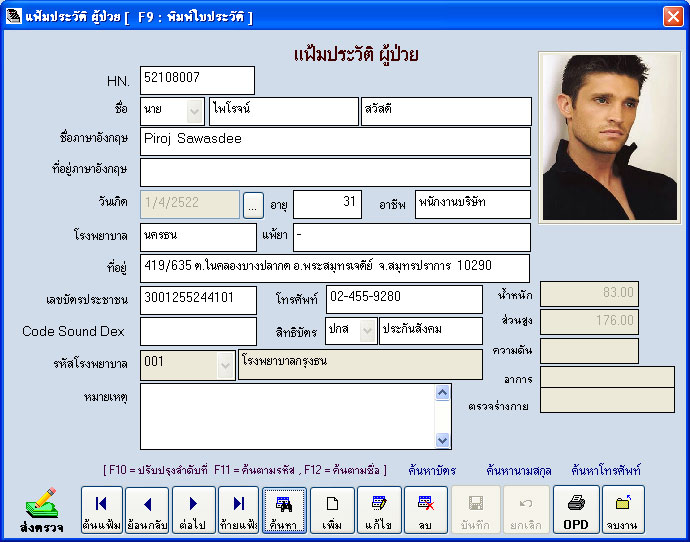Expand the hospital code dropdown showing 001
The height and width of the screenshot is (542, 690).
pos(225,365)
